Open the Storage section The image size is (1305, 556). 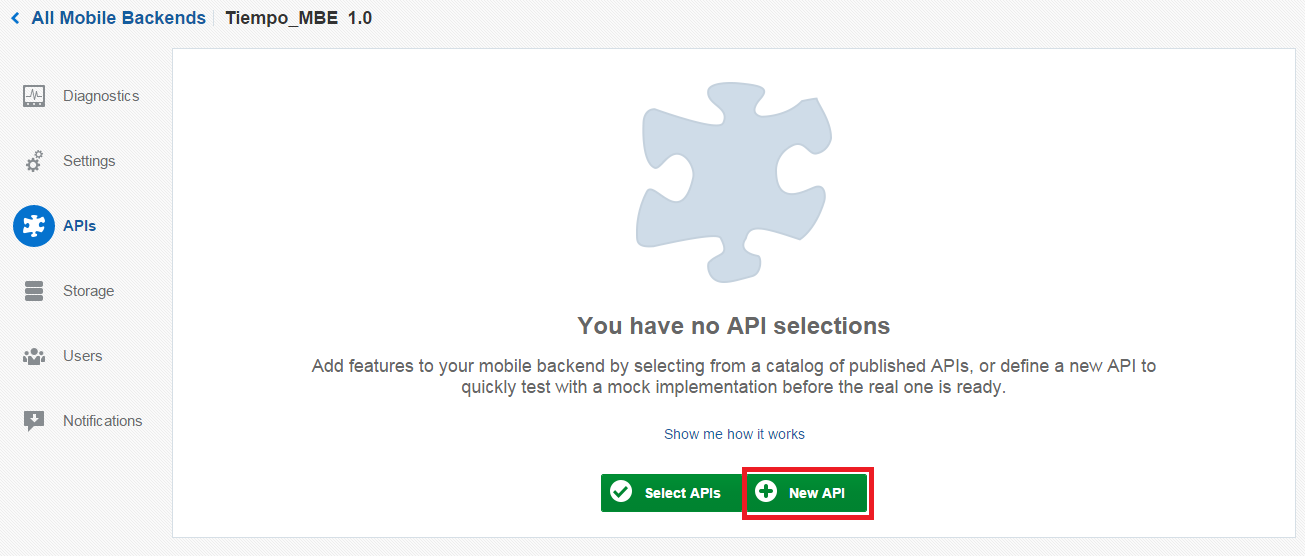click(x=88, y=291)
